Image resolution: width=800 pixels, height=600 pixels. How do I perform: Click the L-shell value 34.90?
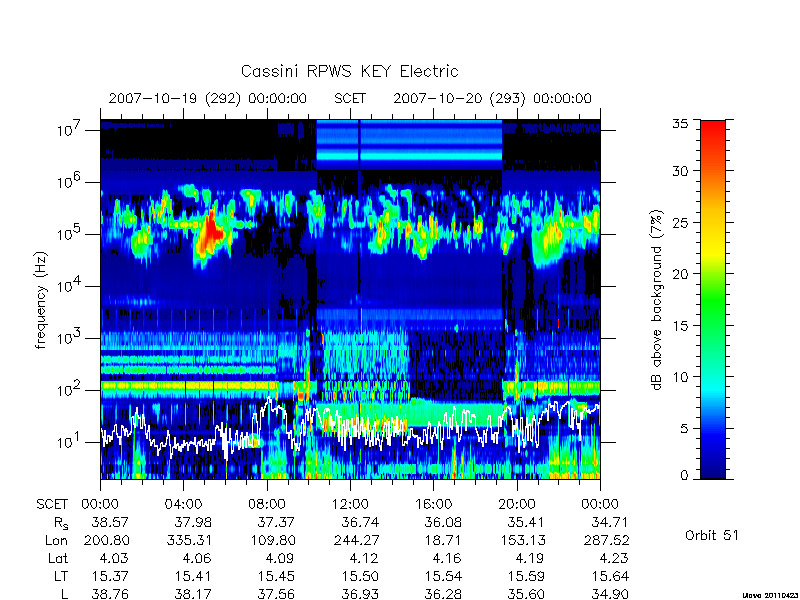point(610,594)
